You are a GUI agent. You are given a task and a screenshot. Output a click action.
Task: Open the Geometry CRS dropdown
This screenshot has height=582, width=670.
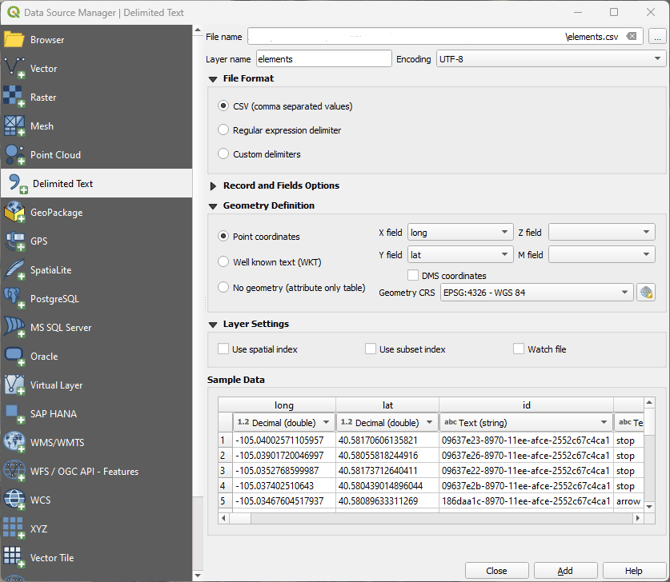click(x=537, y=293)
